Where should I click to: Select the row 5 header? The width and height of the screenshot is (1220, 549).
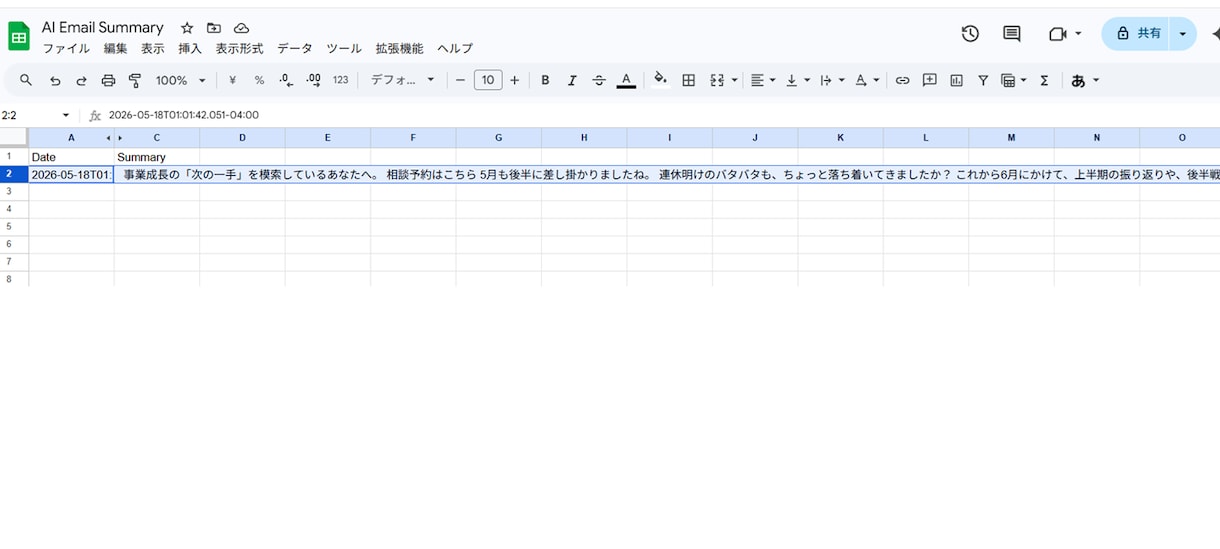click(x=14, y=226)
